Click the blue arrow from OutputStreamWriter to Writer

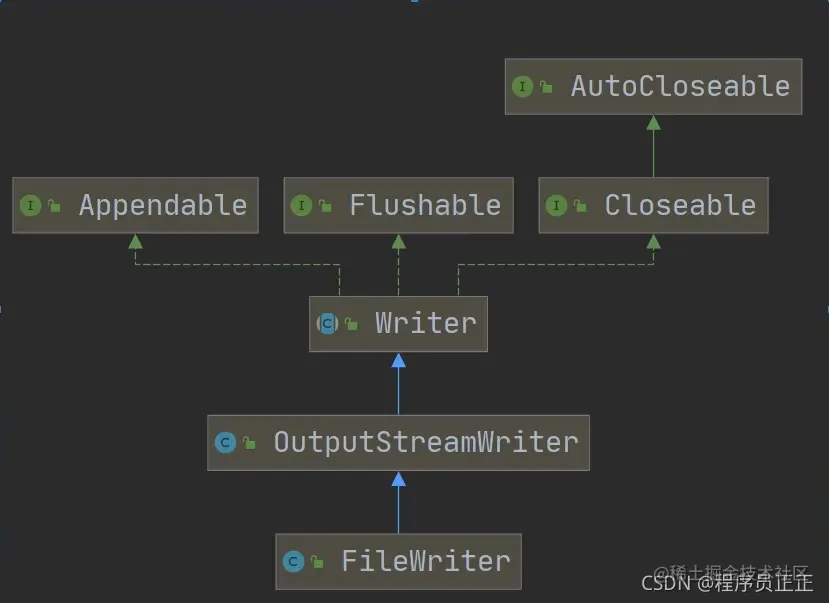399,384
